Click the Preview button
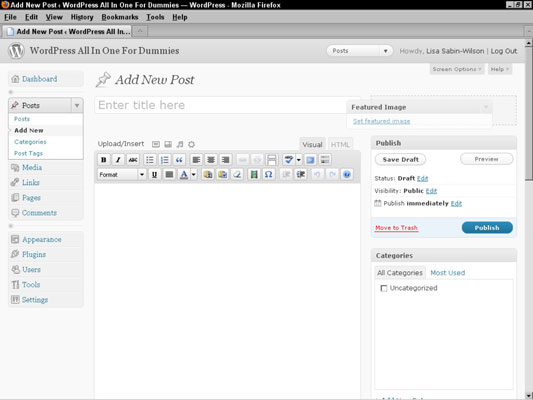533x400 pixels. [486, 159]
